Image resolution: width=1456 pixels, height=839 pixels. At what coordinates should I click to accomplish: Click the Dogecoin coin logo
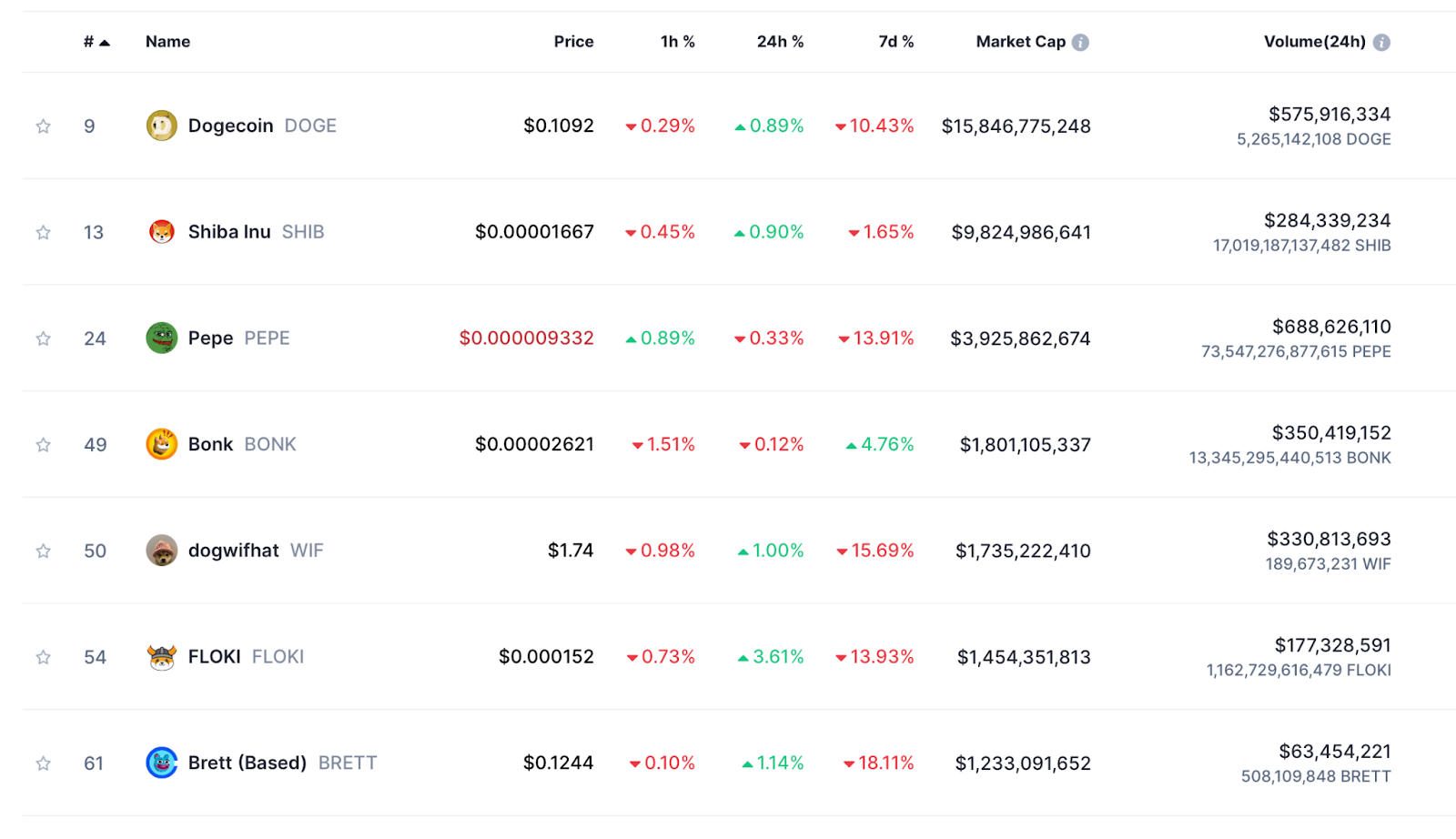162,126
